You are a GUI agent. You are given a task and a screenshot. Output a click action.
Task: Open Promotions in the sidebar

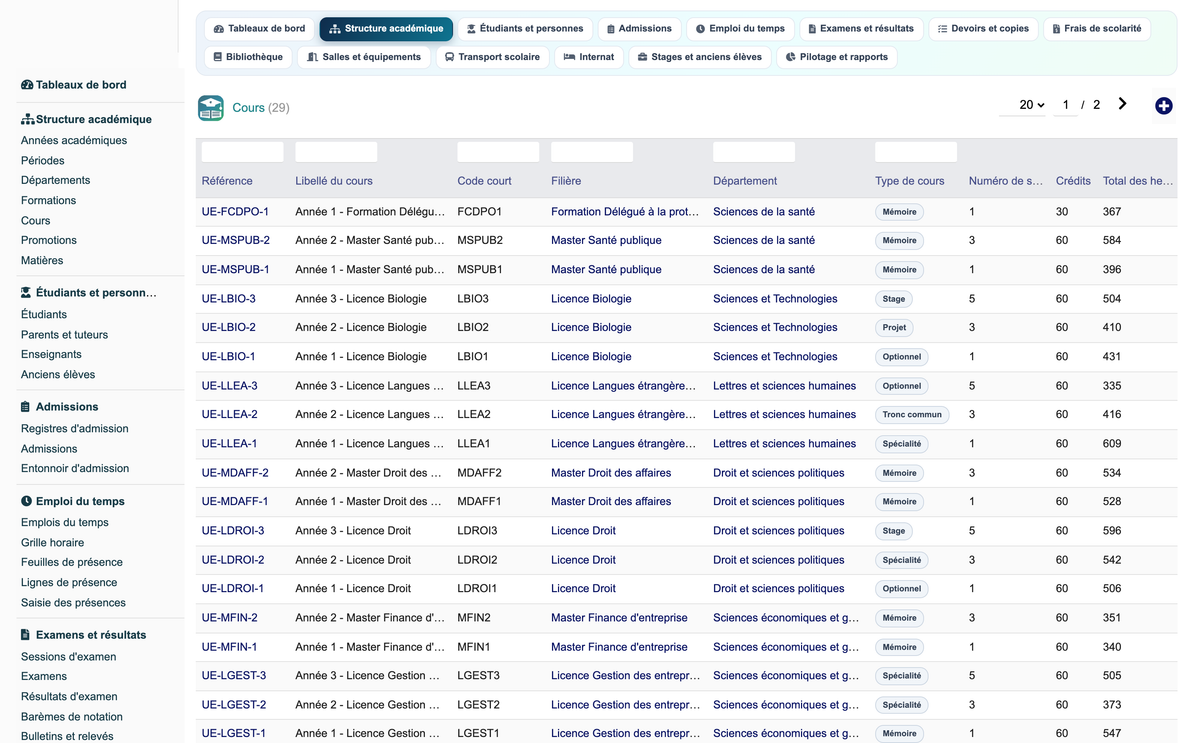[49, 241]
